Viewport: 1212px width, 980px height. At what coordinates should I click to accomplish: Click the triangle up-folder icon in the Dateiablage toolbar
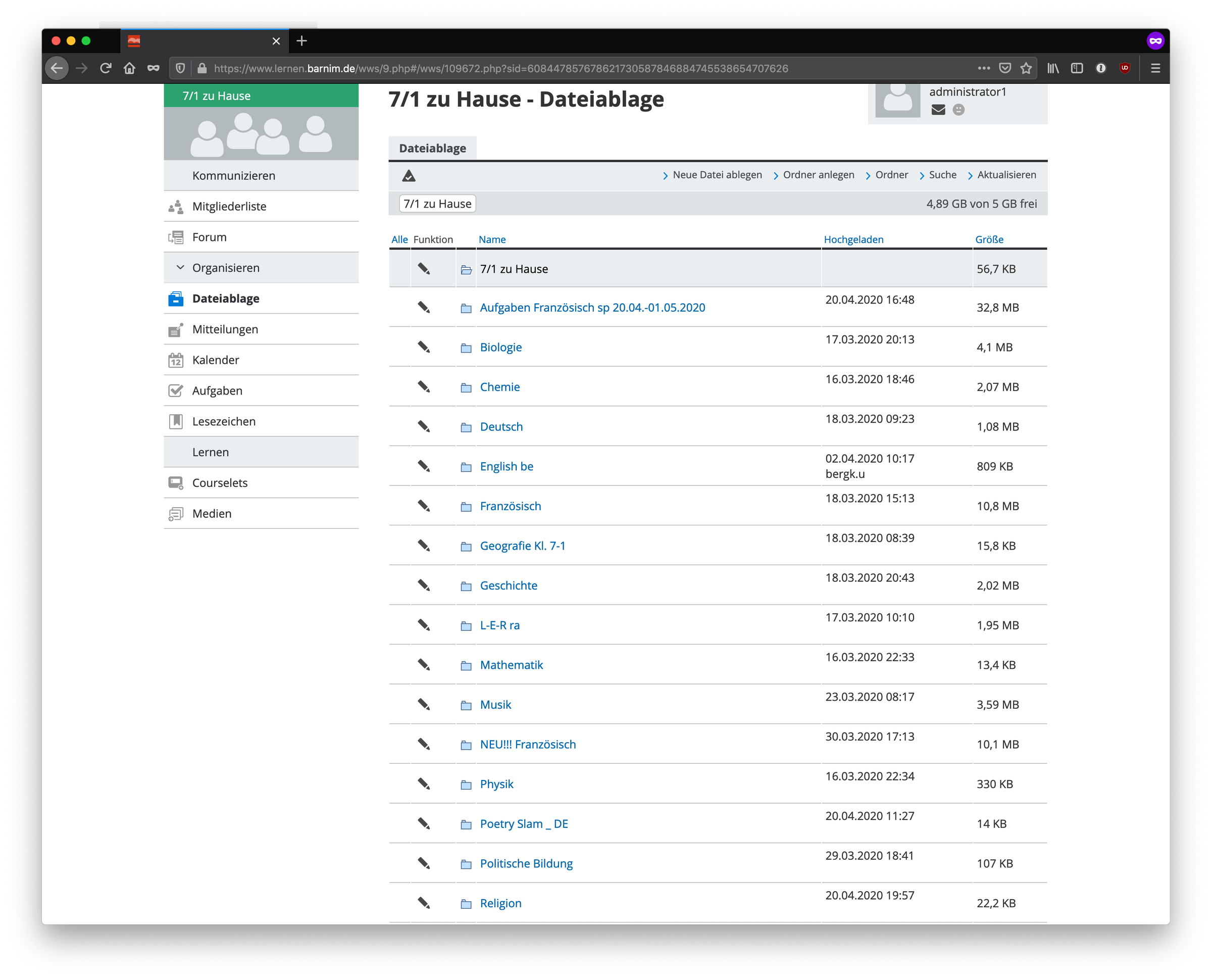coord(409,176)
